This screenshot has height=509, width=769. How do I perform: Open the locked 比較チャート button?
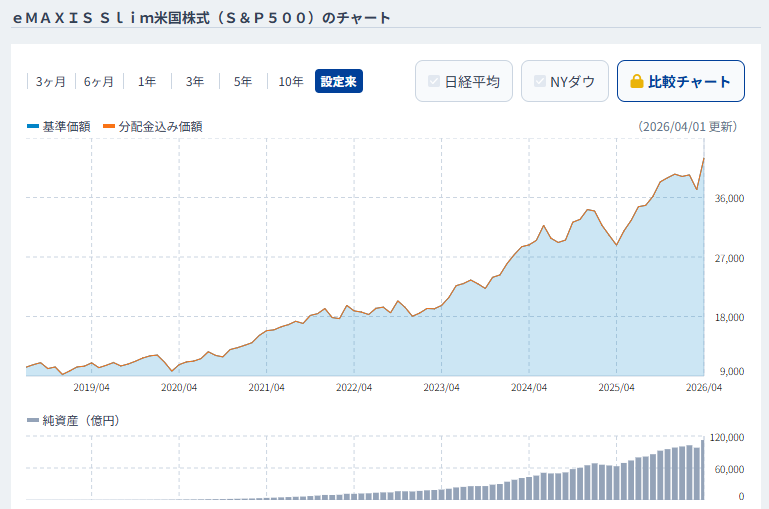tap(681, 81)
